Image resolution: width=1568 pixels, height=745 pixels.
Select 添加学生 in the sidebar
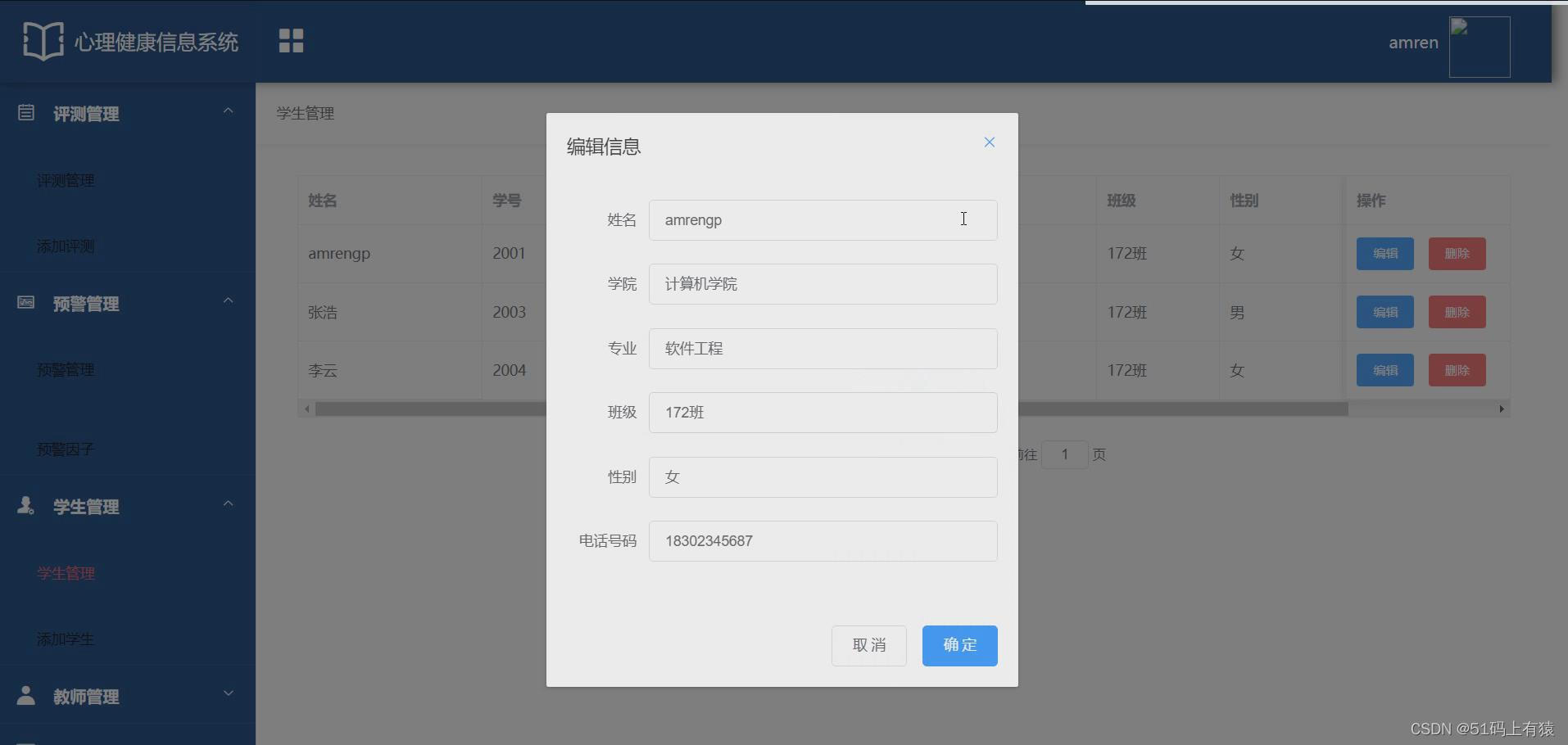[x=66, y=639]
